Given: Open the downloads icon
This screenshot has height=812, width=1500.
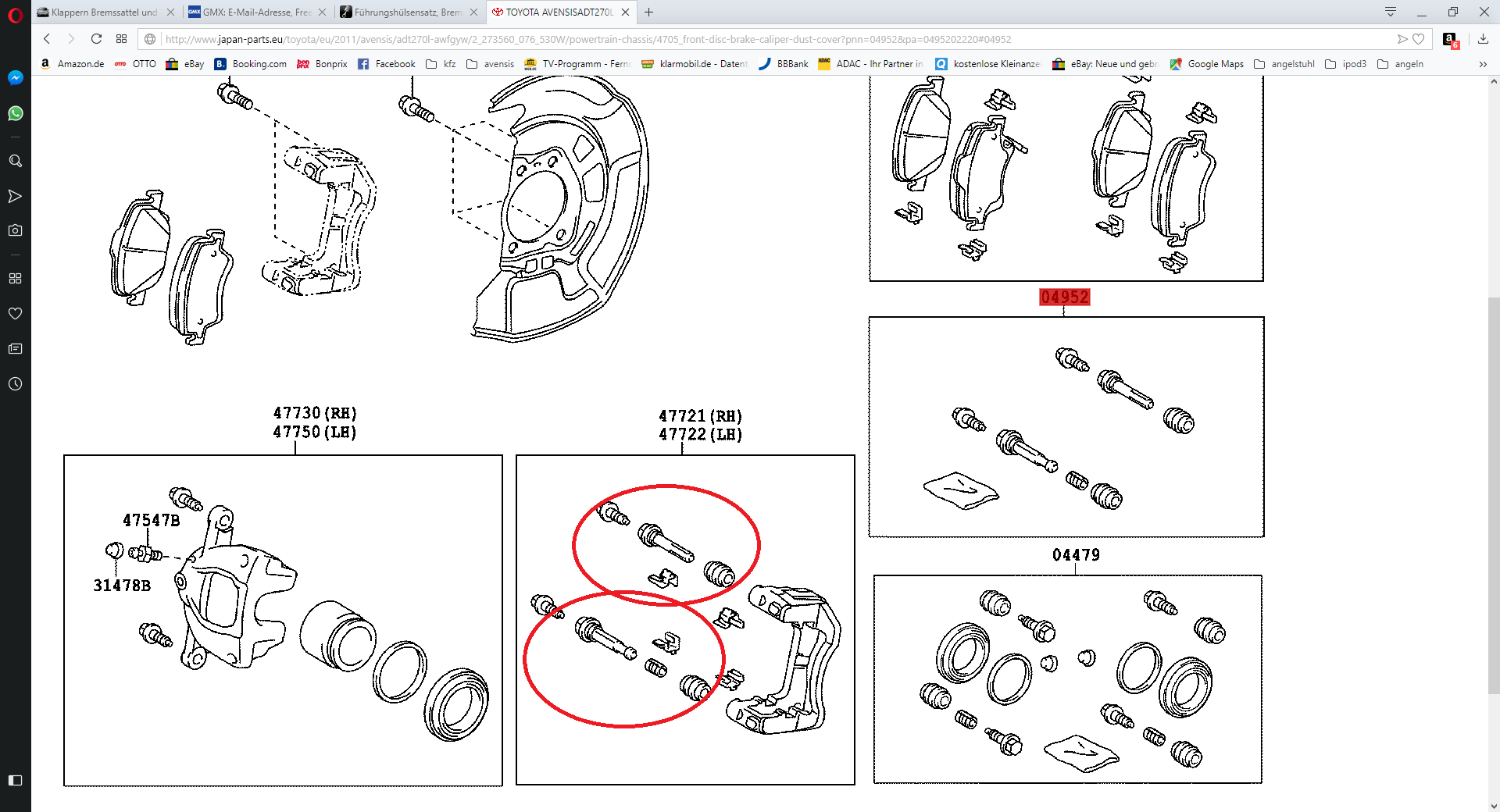Looking at the screenshot, I should [x=1483, y=39].
